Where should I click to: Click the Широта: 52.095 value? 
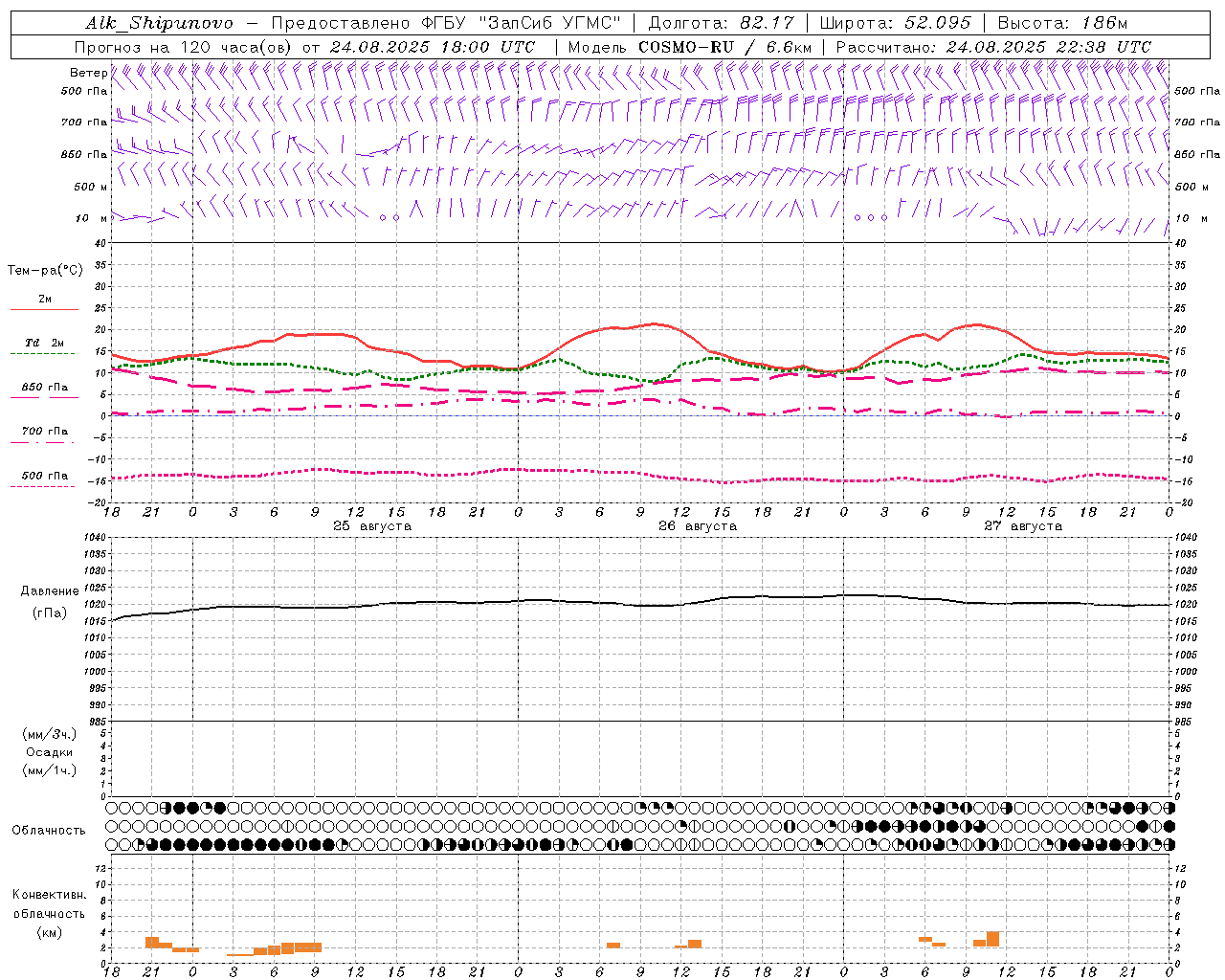[x=896, y=23]
